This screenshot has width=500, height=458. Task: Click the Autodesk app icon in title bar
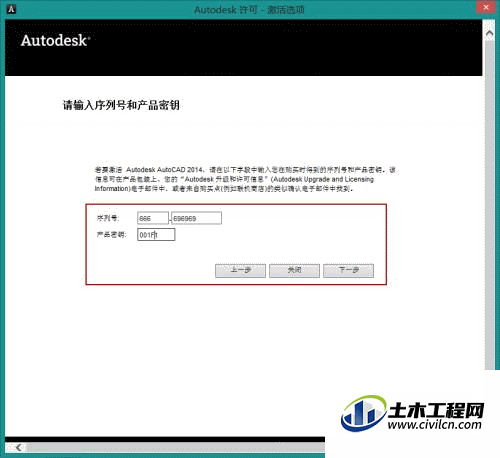[x=11, y=9]
